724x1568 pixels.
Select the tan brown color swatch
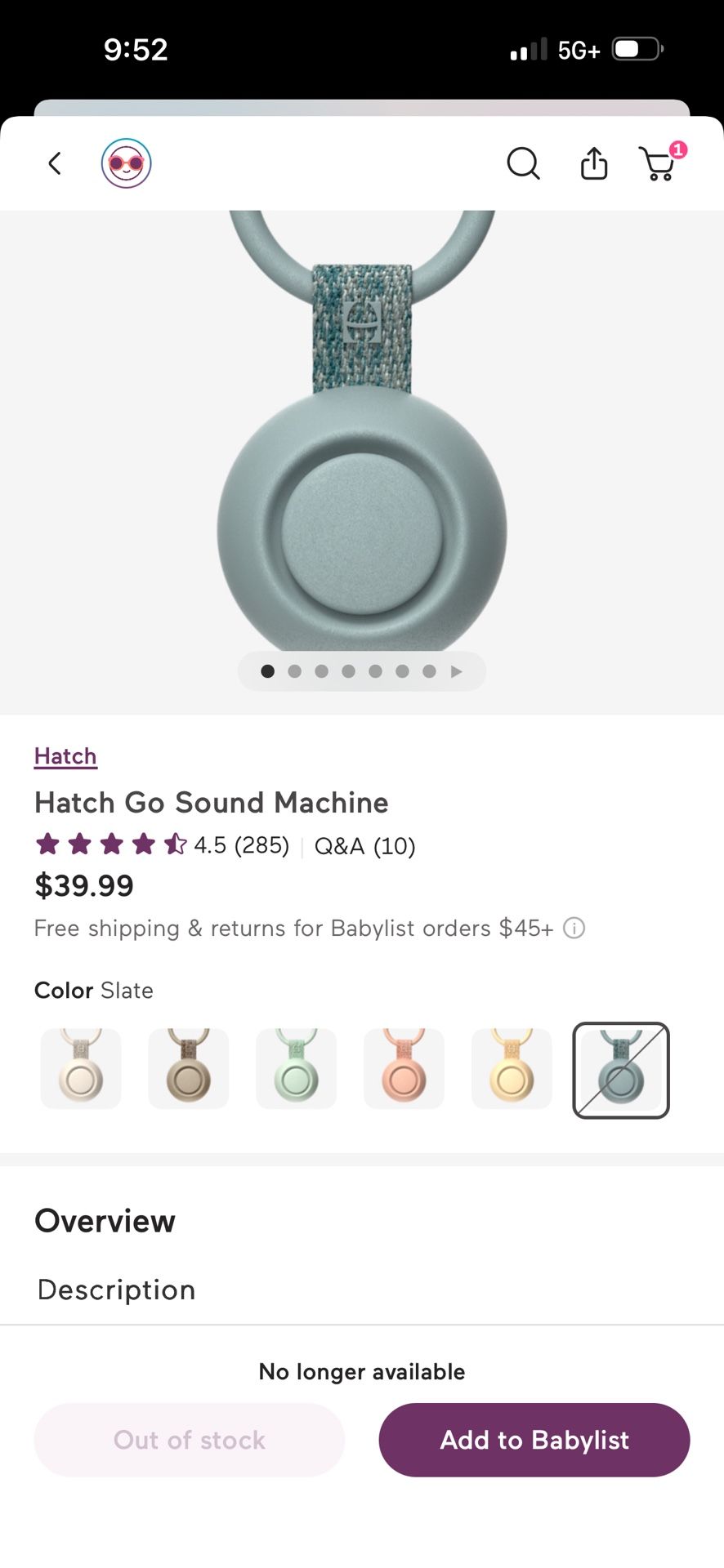click(189, 1069)
